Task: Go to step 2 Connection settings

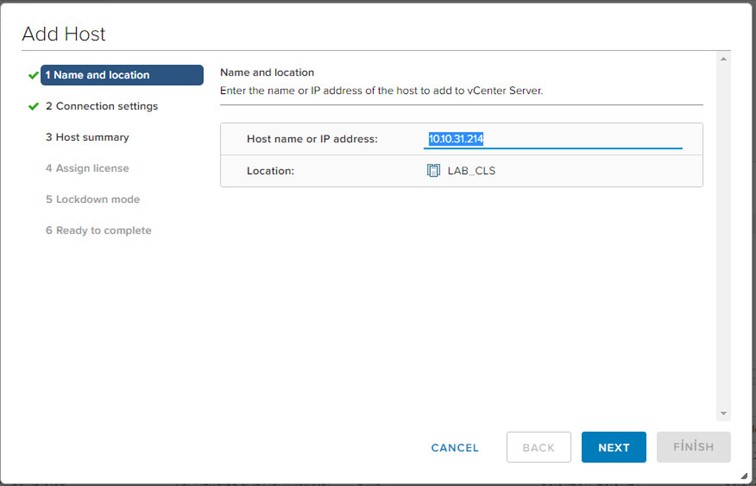Action: tap(101, 106)
